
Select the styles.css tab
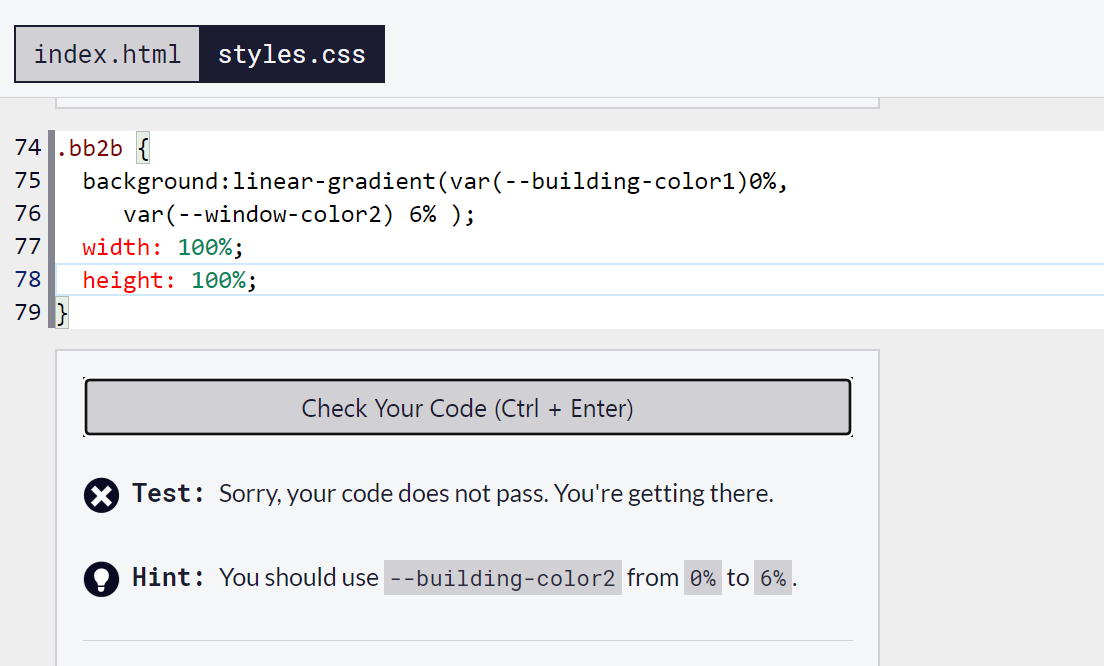292,54
